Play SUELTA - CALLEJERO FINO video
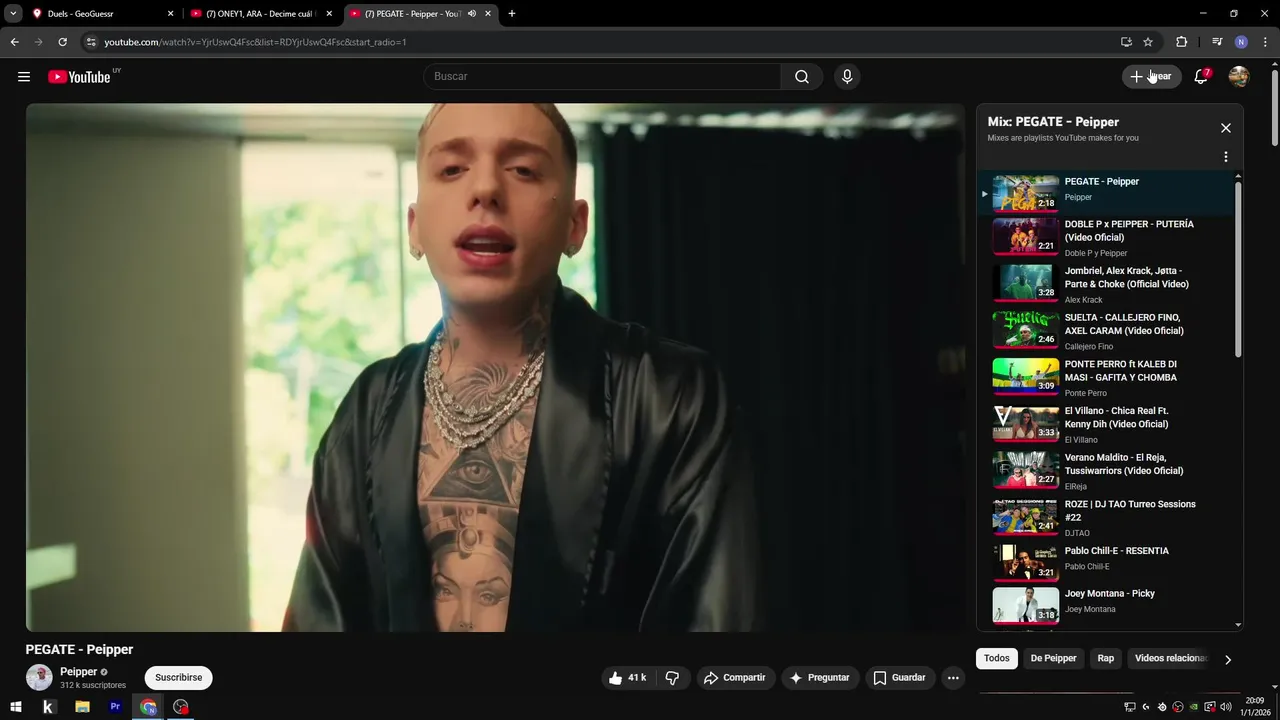 [1107, 331]
